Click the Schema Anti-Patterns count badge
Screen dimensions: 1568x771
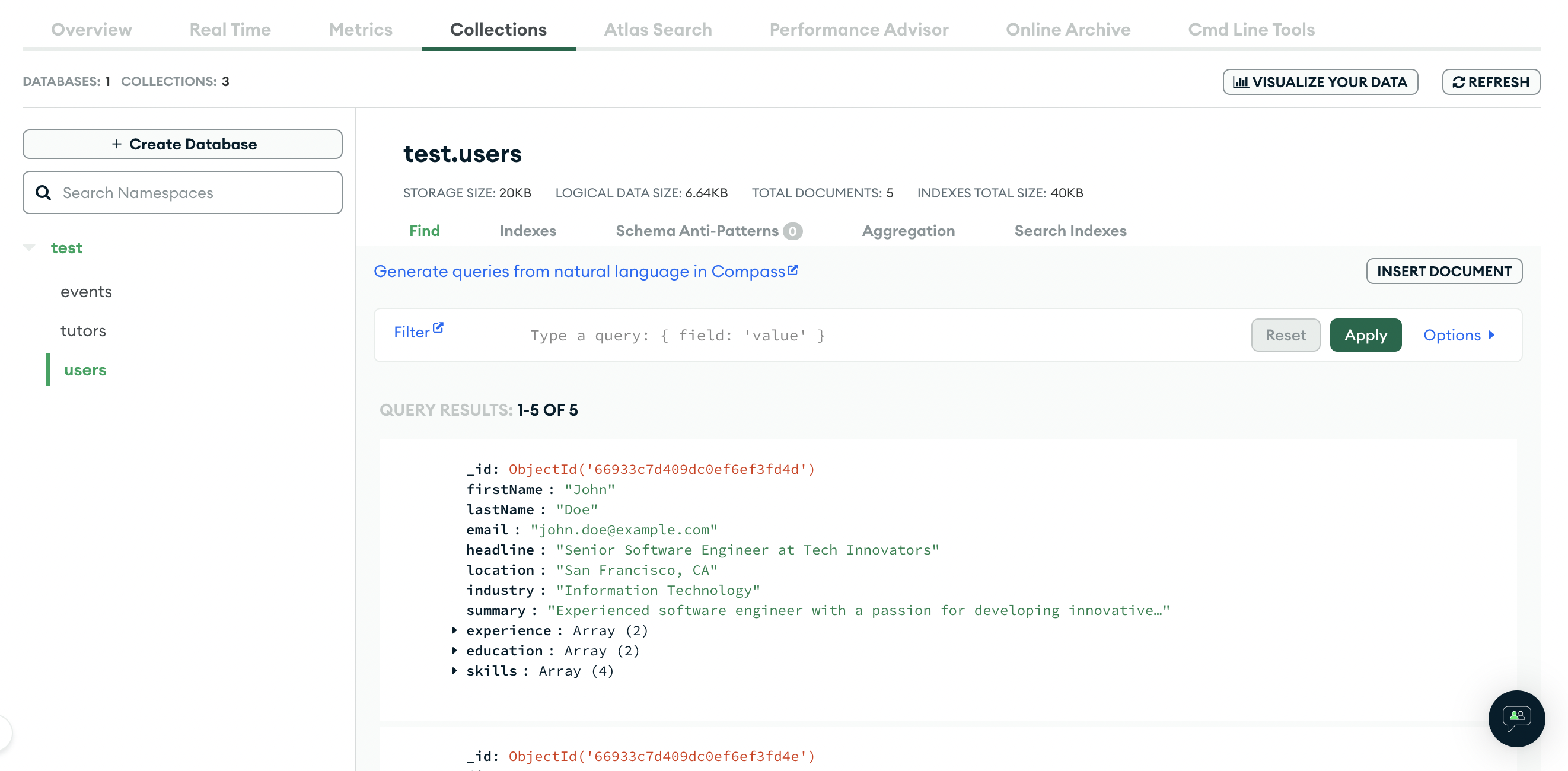(x=792, y=231)
